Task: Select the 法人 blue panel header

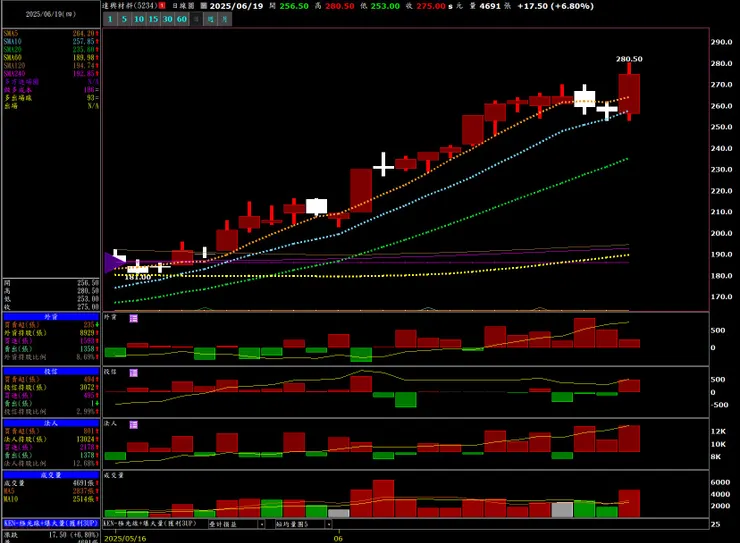Action: 51,423
